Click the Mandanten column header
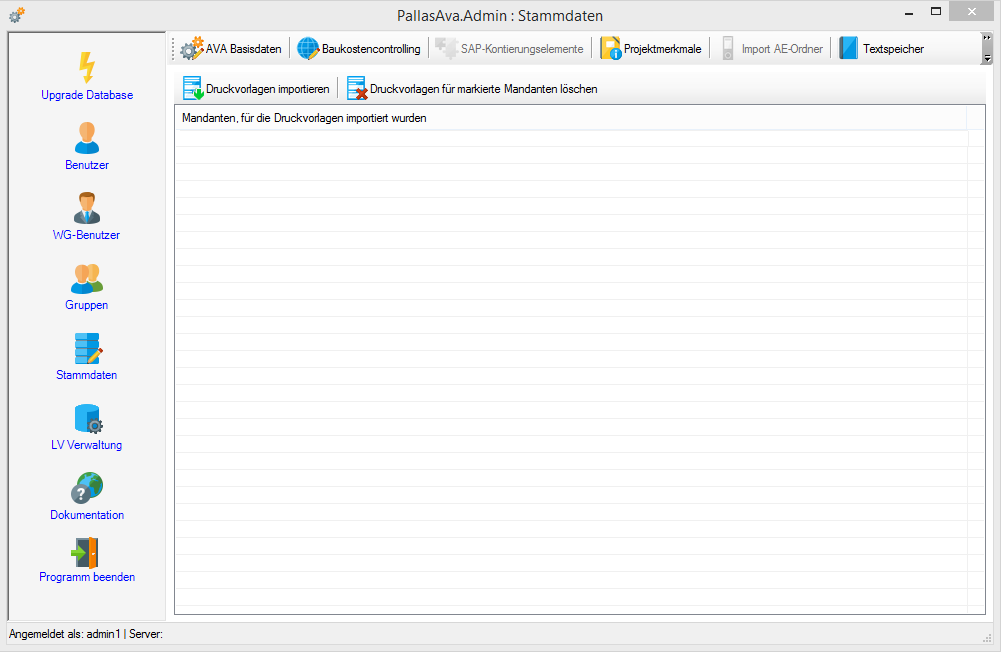This screenshot has width=1002, height=652. point(571,118)
